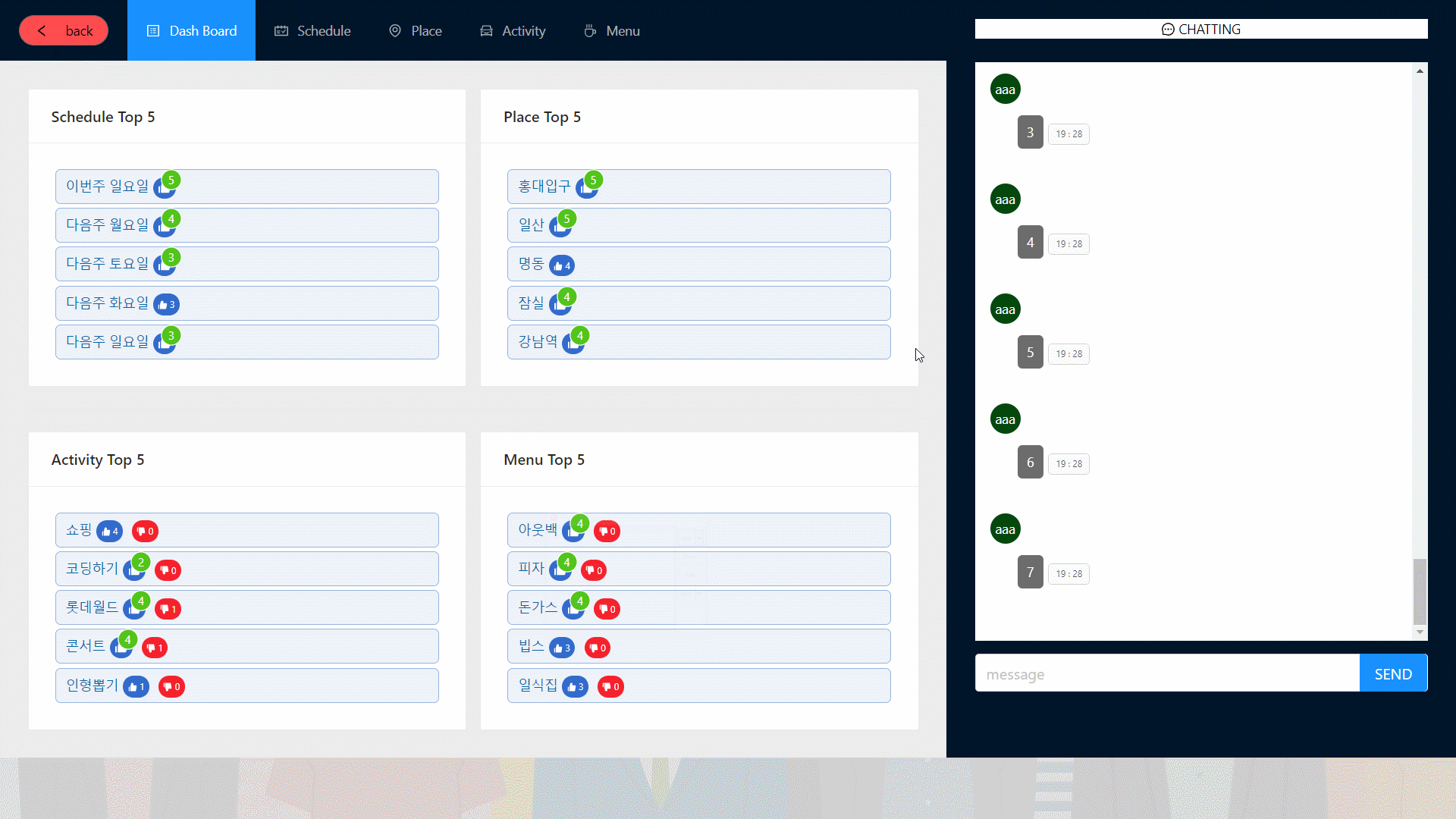Click thumbs-down on 콘서트 activity

click(x=155, y=648)
